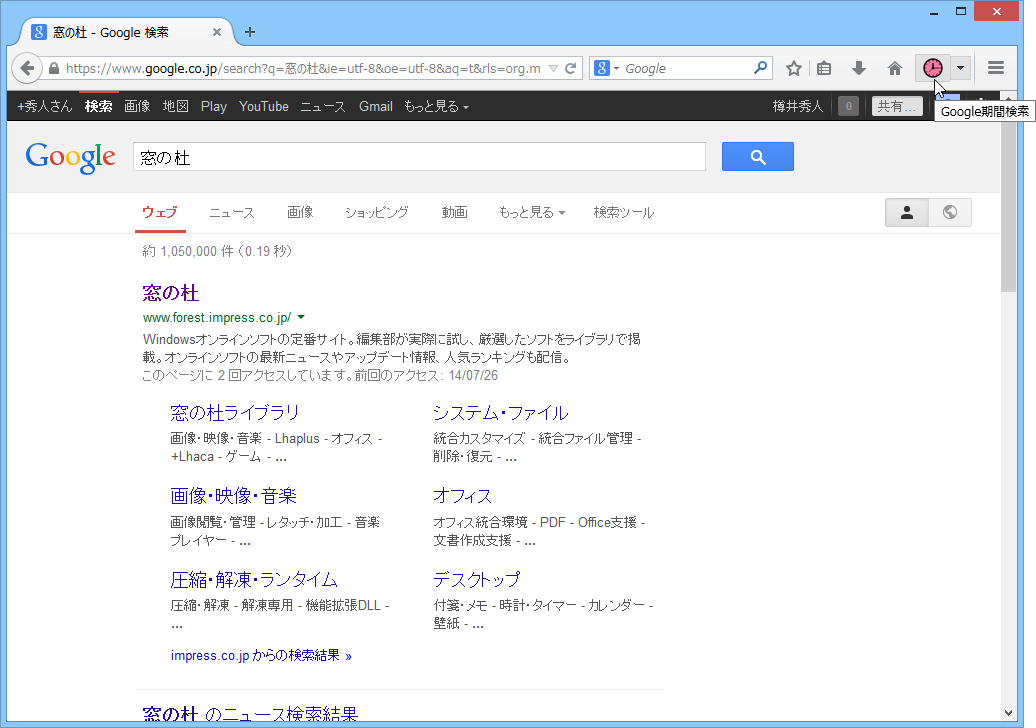Open a new tab with plus button
1036x728 pixels.
click(250, 32)
